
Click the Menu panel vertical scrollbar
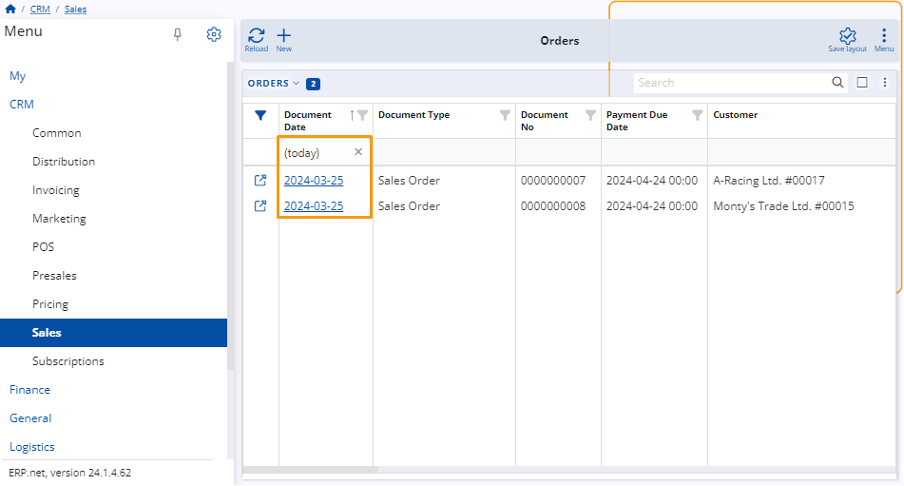(x=231, y=216)
